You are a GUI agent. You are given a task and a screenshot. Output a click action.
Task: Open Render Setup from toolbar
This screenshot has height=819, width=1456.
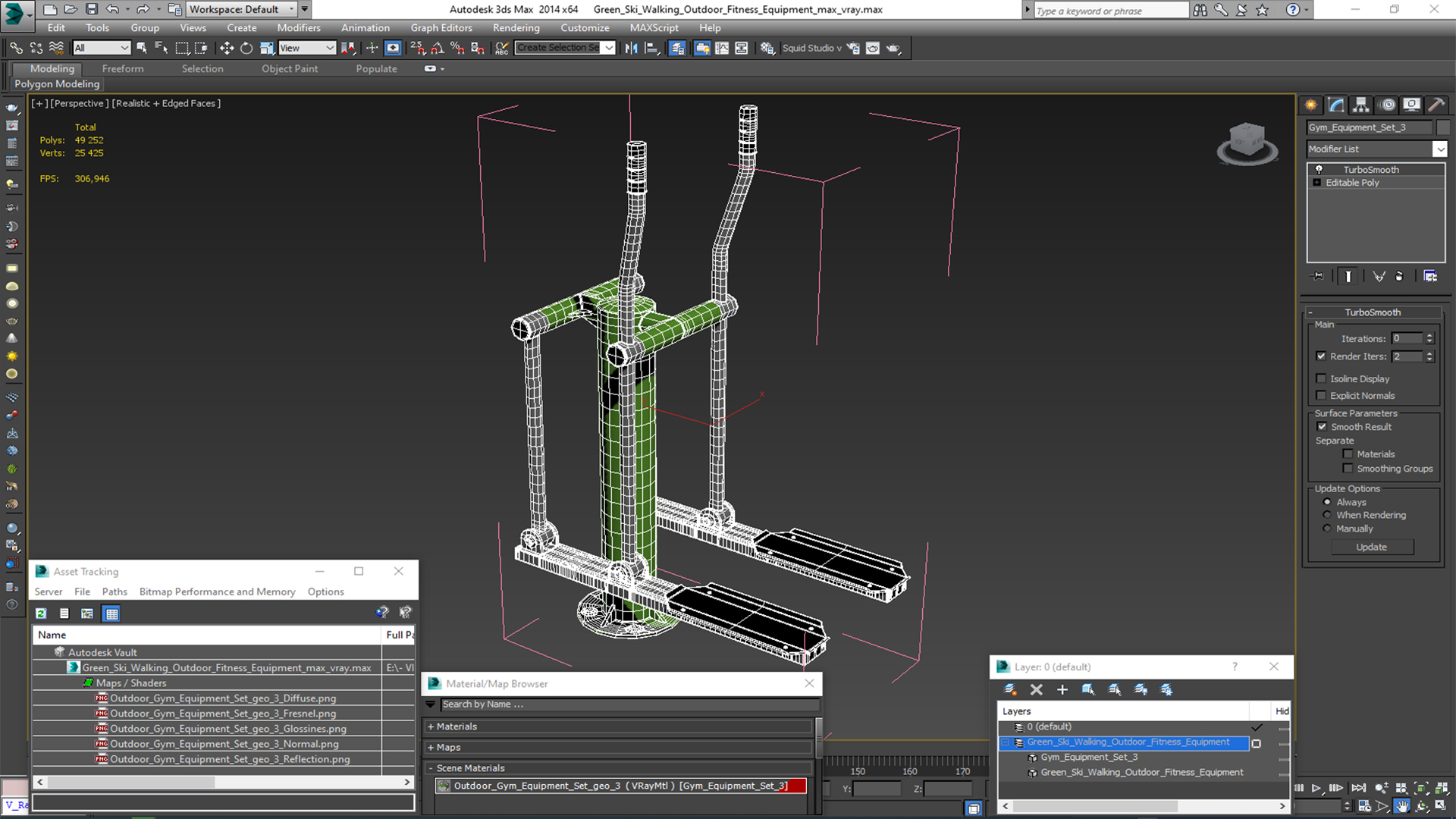[x=853, y=48]
